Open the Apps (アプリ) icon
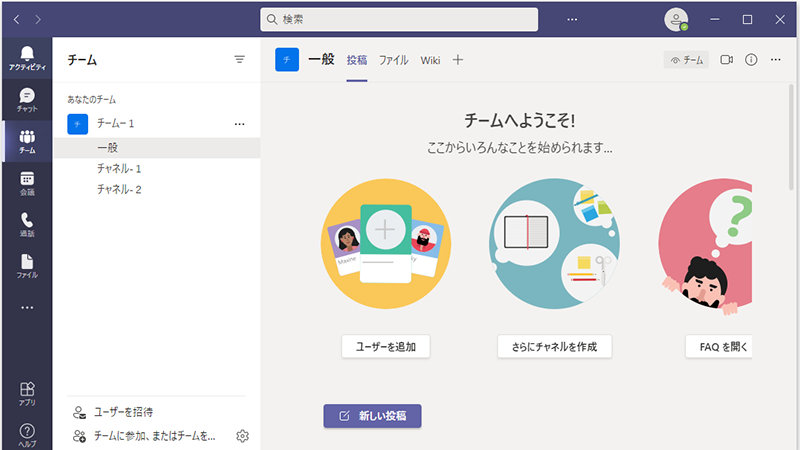 coord(27,393)
